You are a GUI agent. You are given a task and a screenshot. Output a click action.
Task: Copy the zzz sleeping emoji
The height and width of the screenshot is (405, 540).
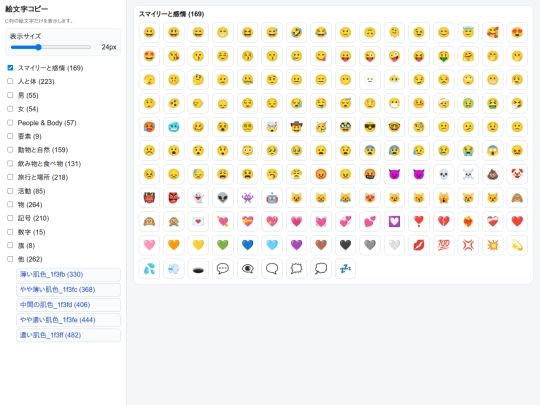345,268
